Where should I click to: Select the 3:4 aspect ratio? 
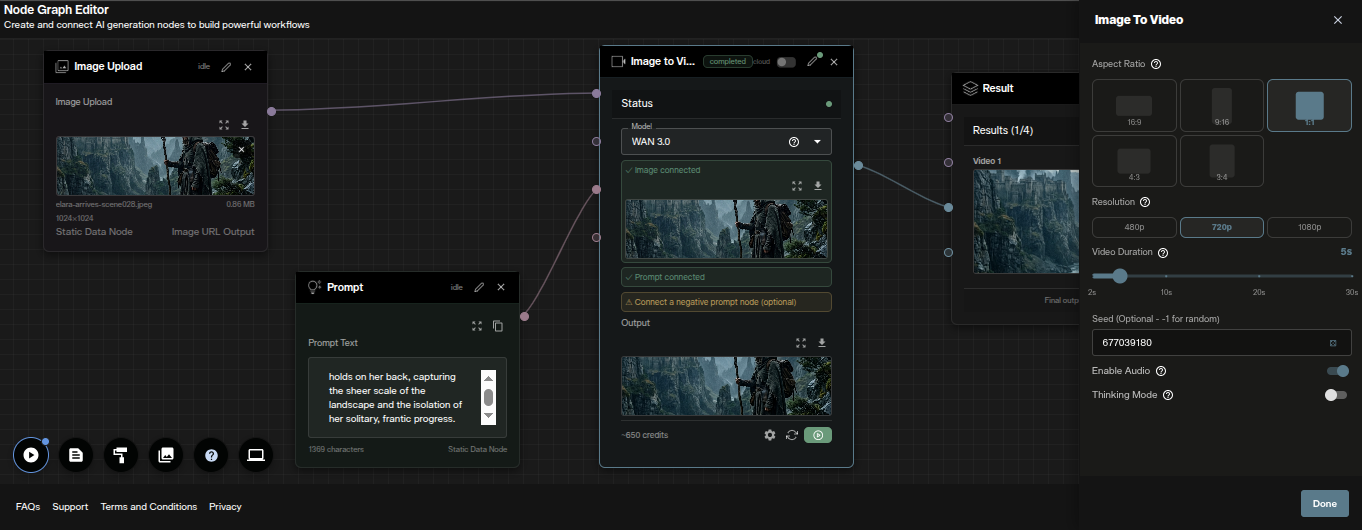[x=1221, y=161]
